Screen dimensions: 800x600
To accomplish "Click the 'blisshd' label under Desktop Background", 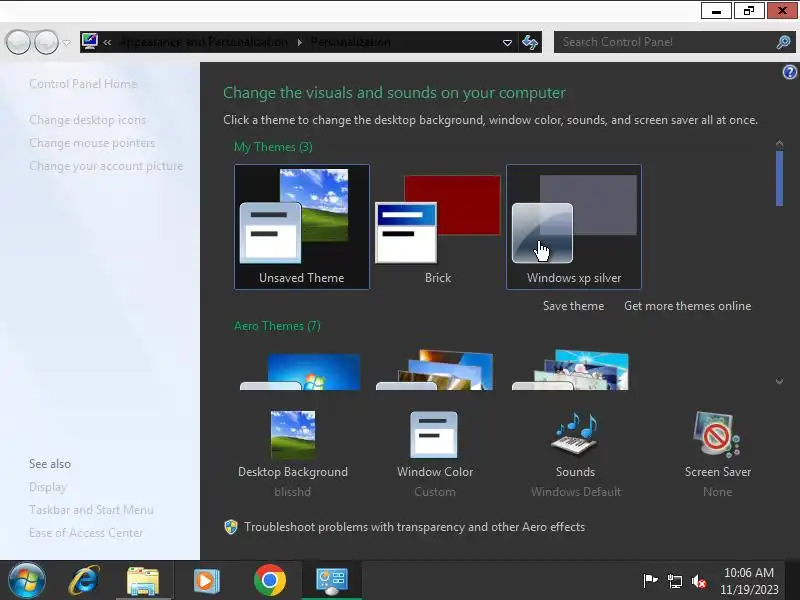I will [x=292, y=492].
